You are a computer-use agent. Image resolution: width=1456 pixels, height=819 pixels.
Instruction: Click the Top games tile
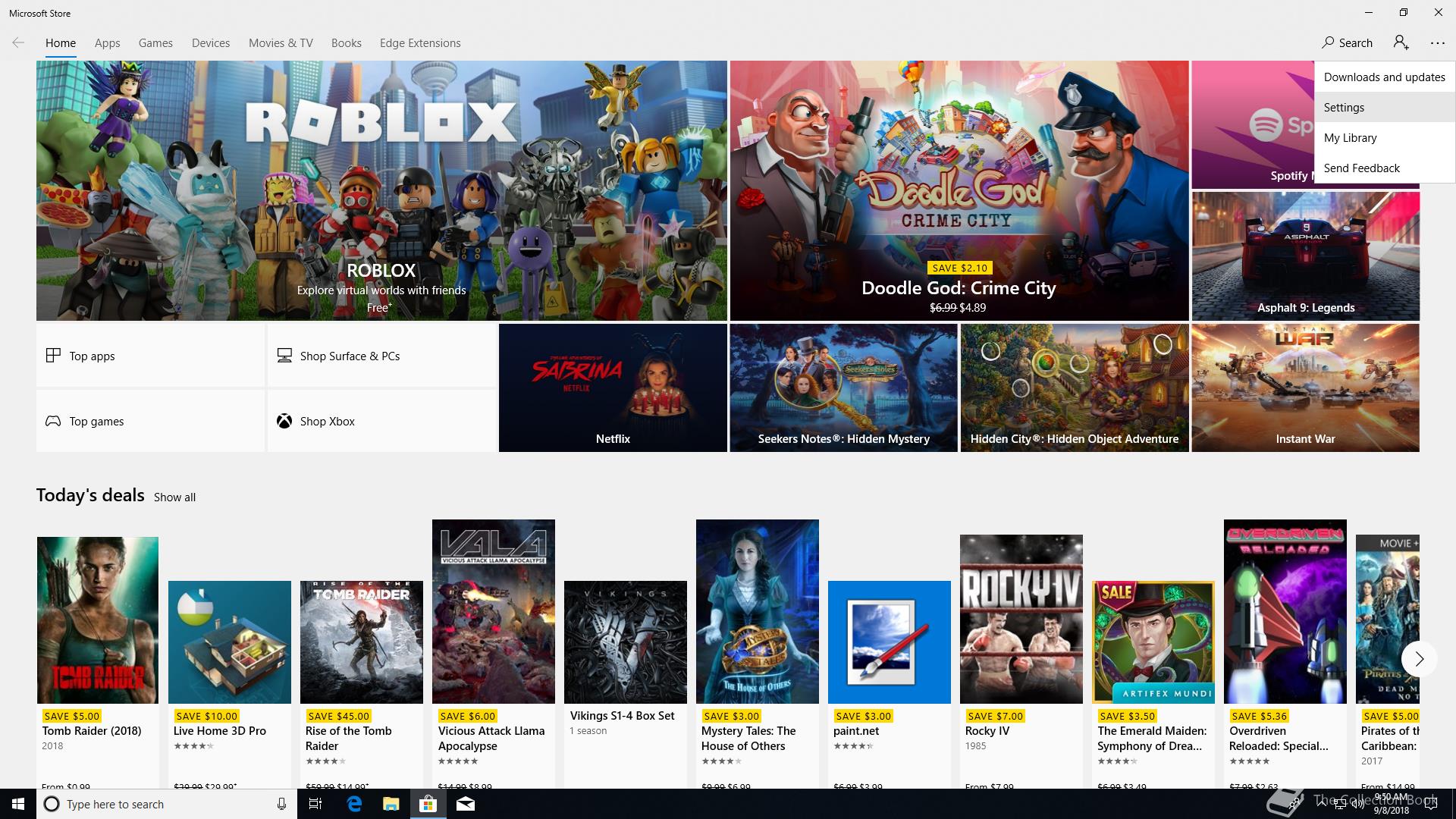pos(150,421)
